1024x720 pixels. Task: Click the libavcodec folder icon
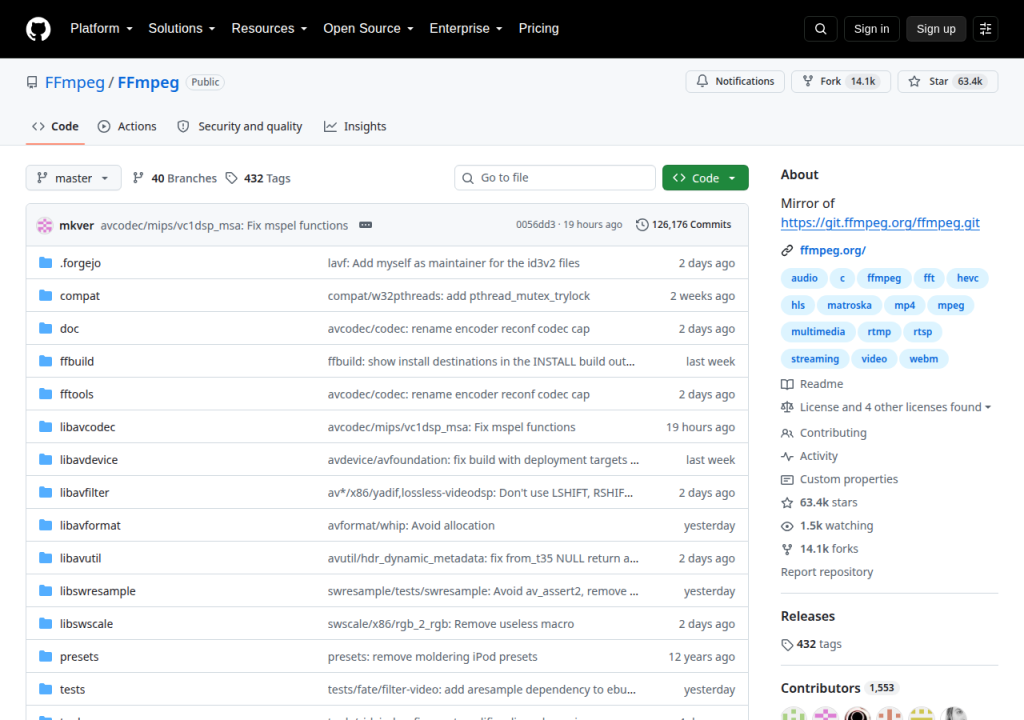(45, 427)
